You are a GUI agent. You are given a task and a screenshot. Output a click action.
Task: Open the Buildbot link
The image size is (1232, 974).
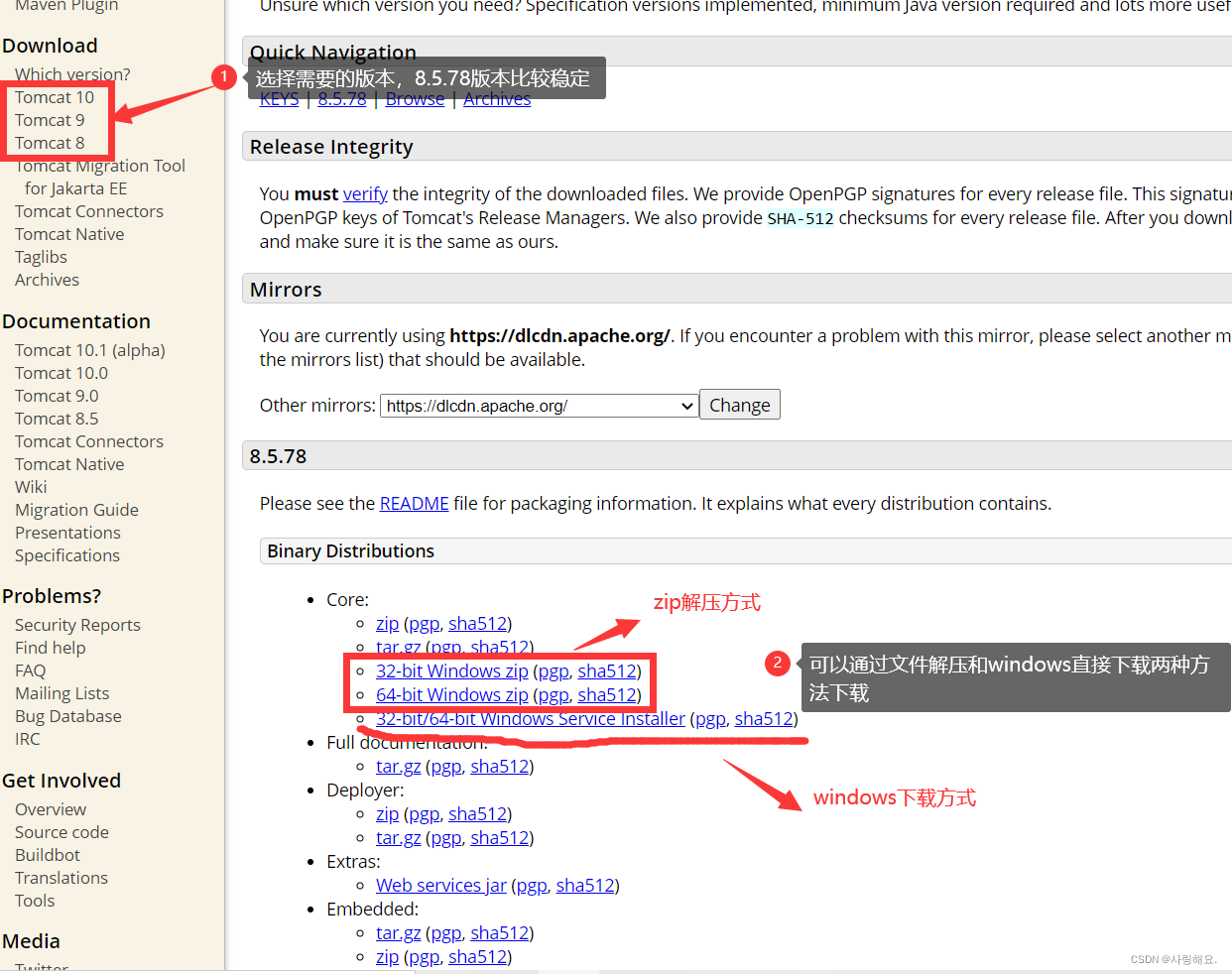coord(48,855)
